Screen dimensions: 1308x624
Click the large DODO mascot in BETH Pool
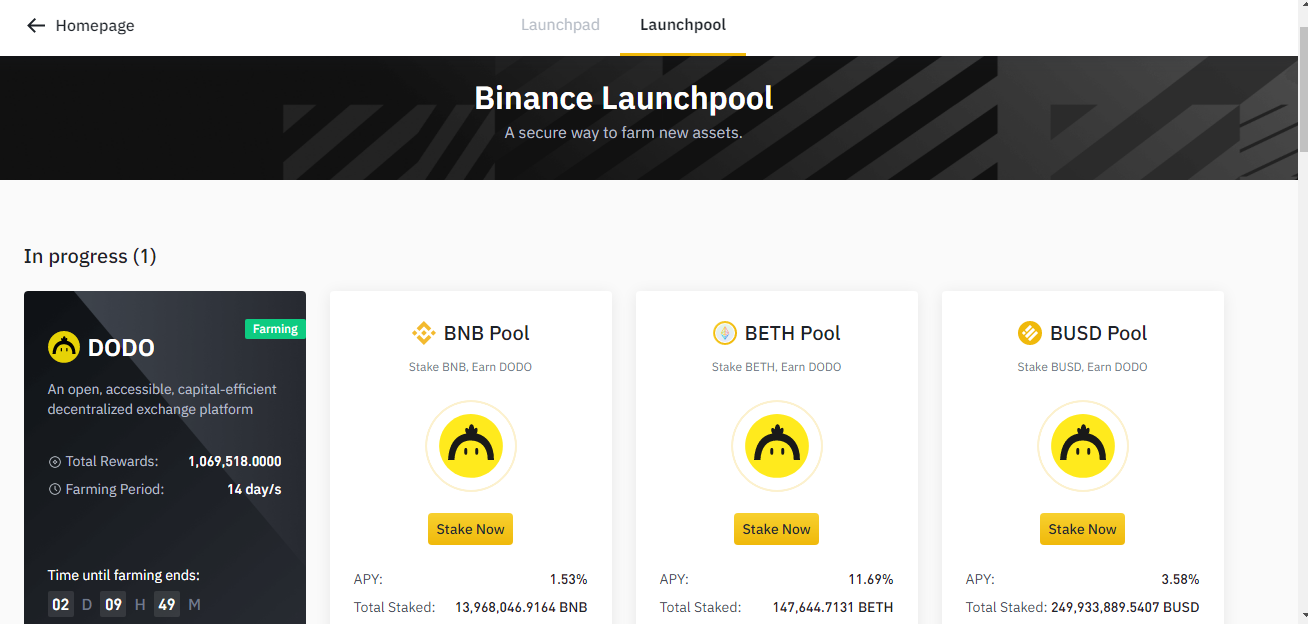777,445
